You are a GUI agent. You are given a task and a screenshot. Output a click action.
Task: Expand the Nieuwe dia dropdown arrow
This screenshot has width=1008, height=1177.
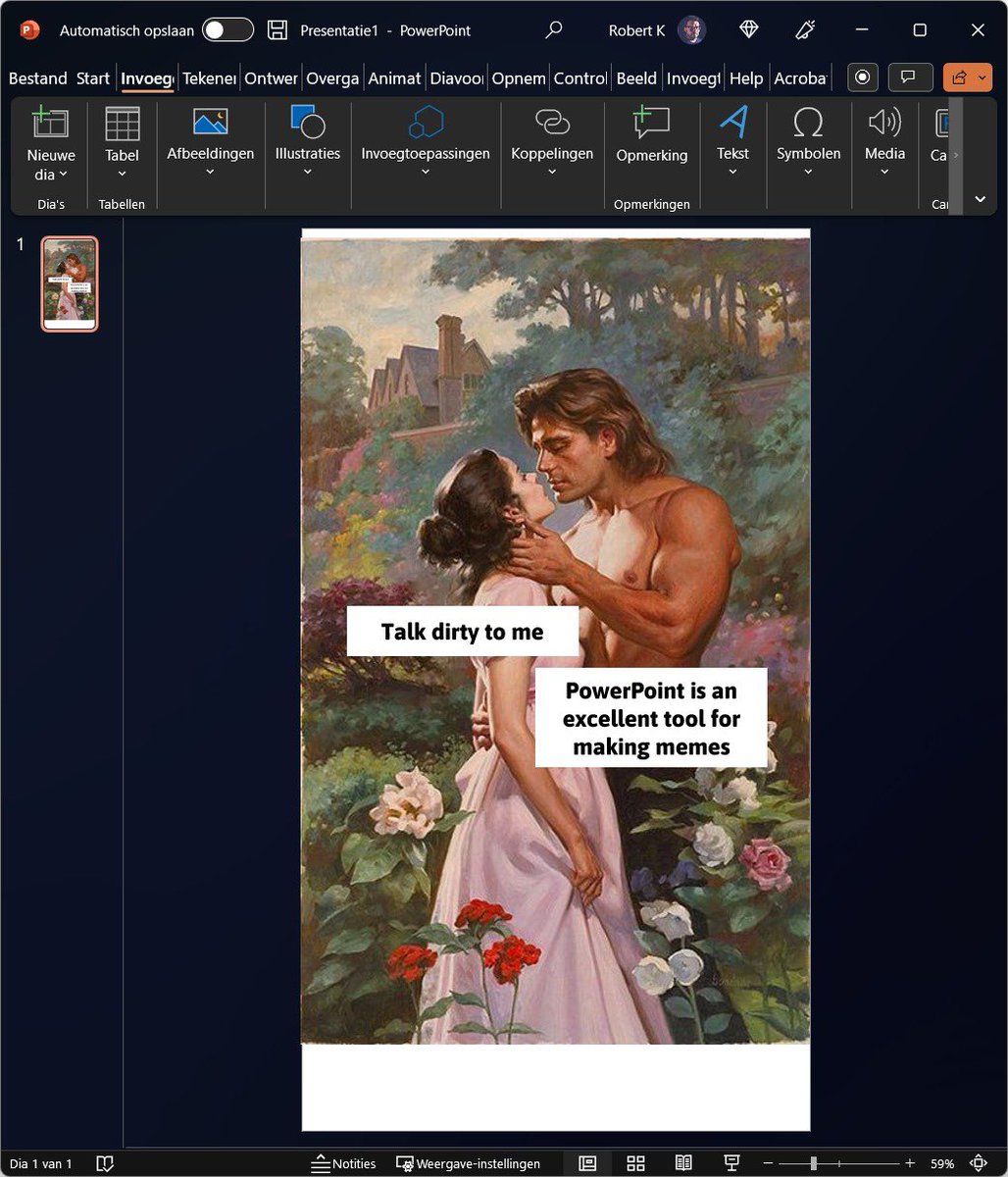coord(64,175)
